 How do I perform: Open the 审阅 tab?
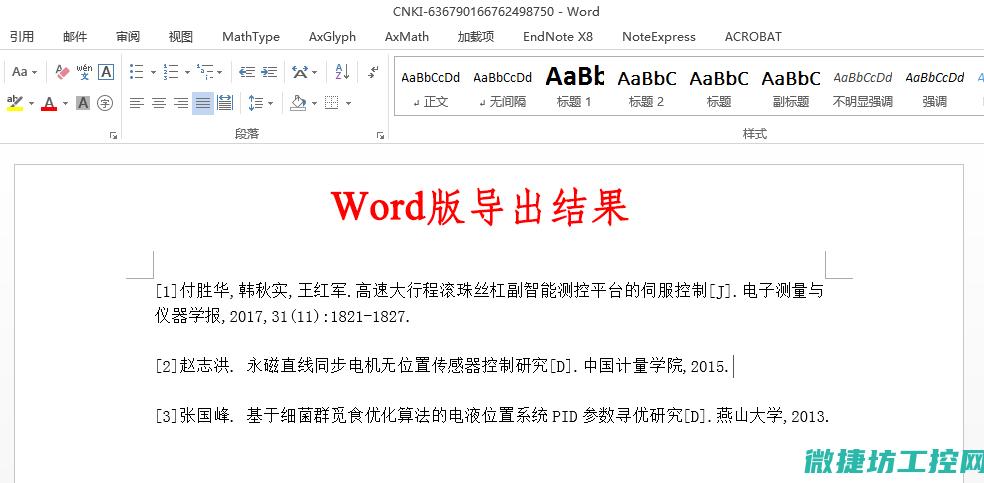(128, 37)
